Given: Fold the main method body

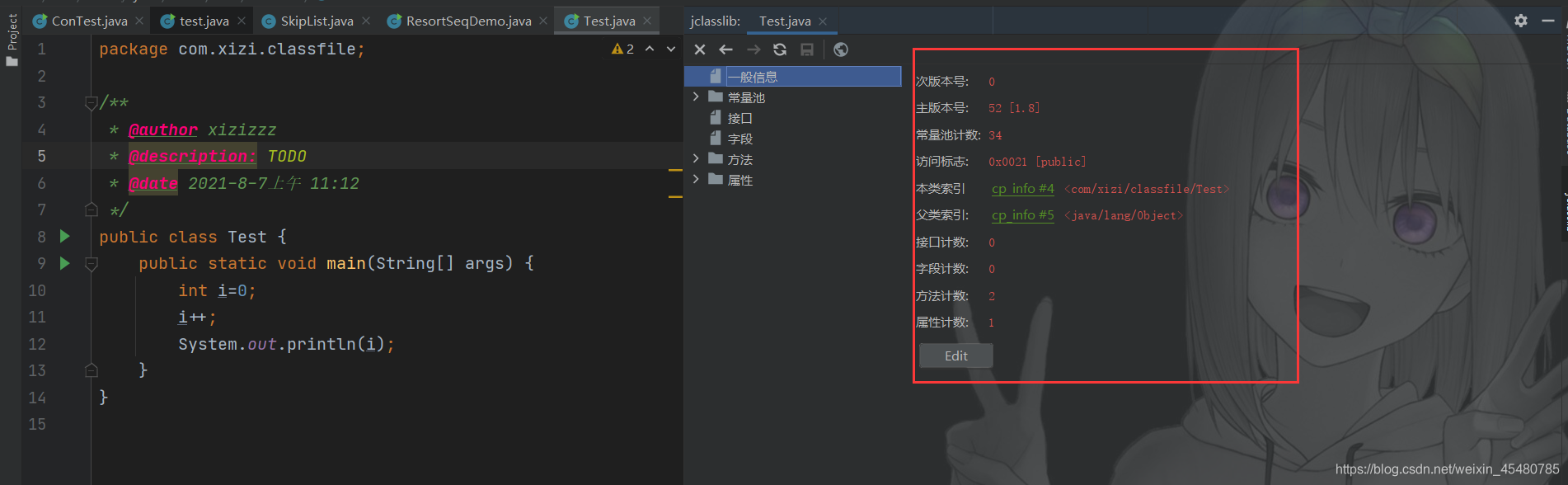Looking at the screenshot, I should pyautogui.click(x=92, y=264).
